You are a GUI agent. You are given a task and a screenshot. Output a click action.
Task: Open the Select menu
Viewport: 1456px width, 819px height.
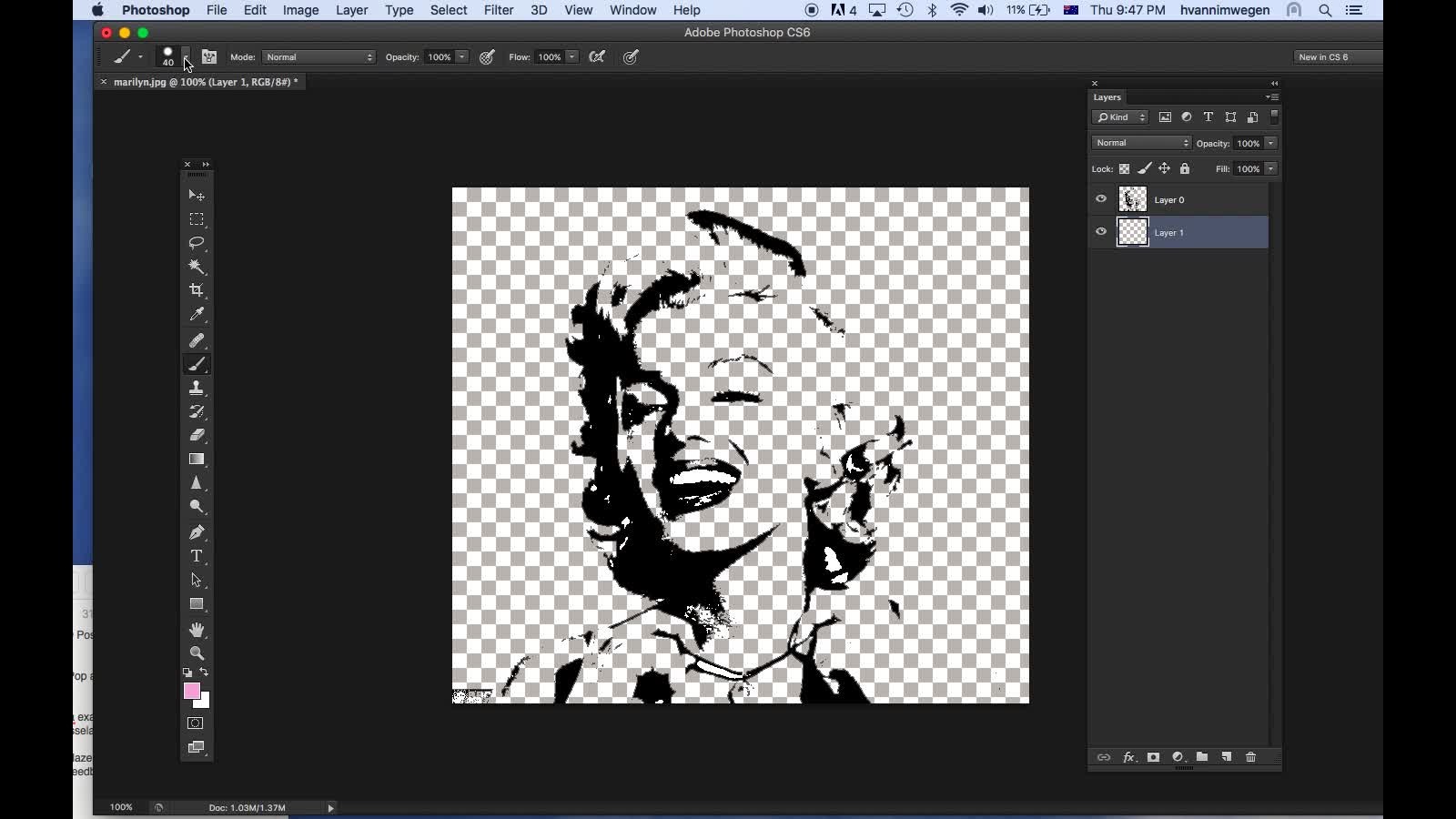tap(449, 10)
